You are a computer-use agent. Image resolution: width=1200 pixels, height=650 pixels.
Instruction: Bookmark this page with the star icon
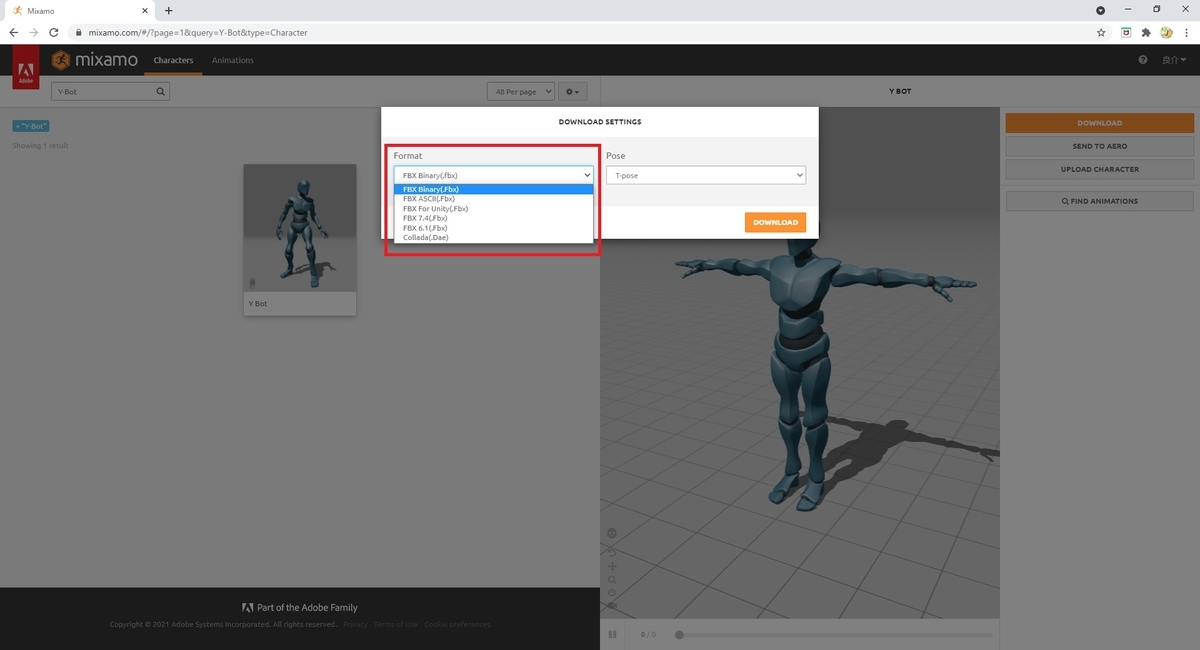pos(1101,32)
